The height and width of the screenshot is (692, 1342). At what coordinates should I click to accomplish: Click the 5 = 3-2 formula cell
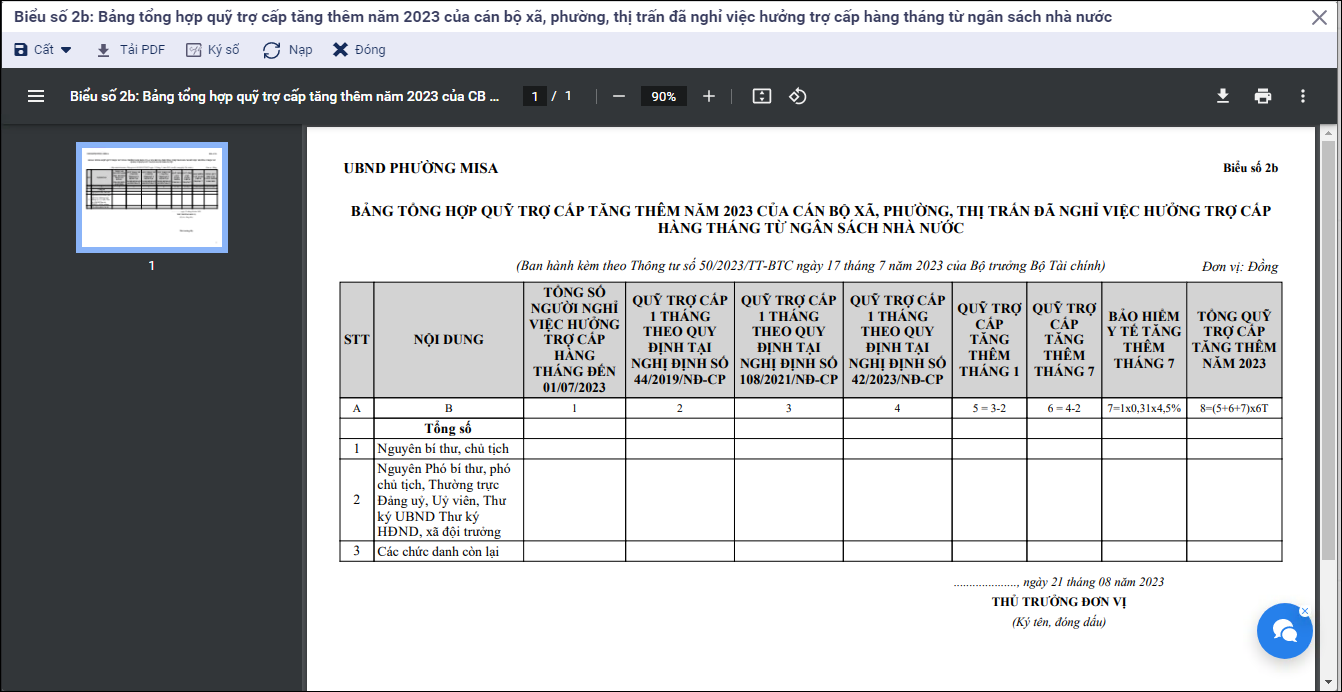[989, 408]
